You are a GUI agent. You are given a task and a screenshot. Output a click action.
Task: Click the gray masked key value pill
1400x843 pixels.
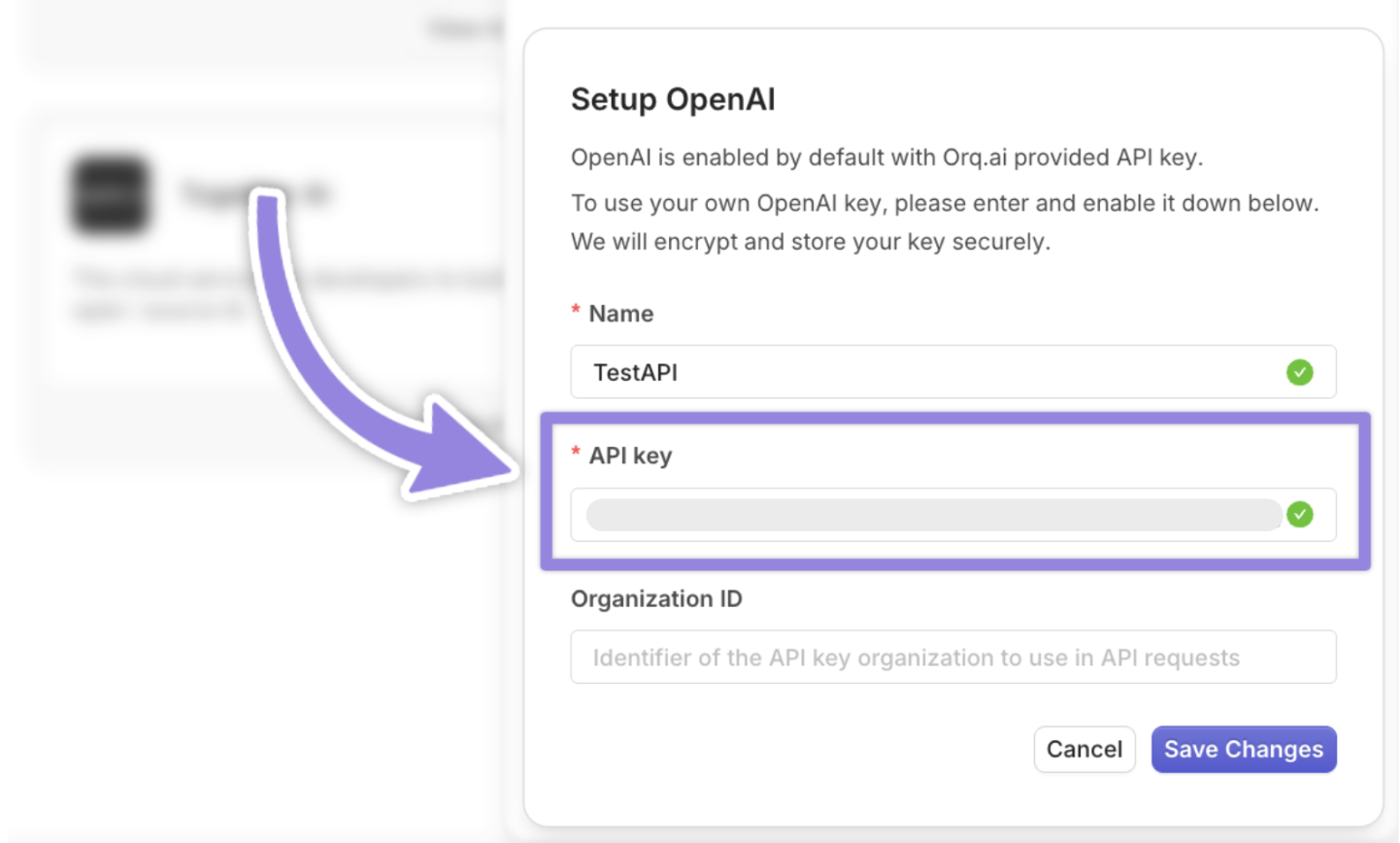tap(932, 515)
